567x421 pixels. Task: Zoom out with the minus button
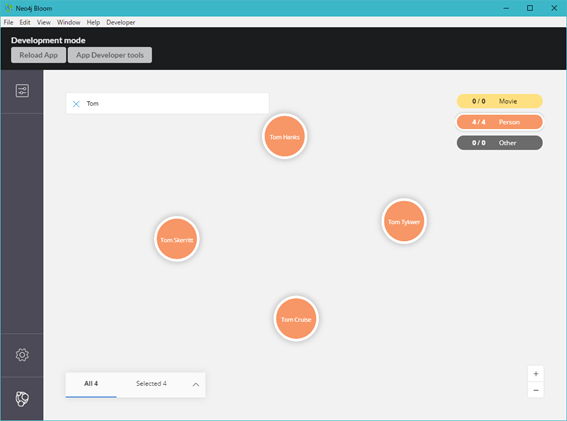pos(536,390)
